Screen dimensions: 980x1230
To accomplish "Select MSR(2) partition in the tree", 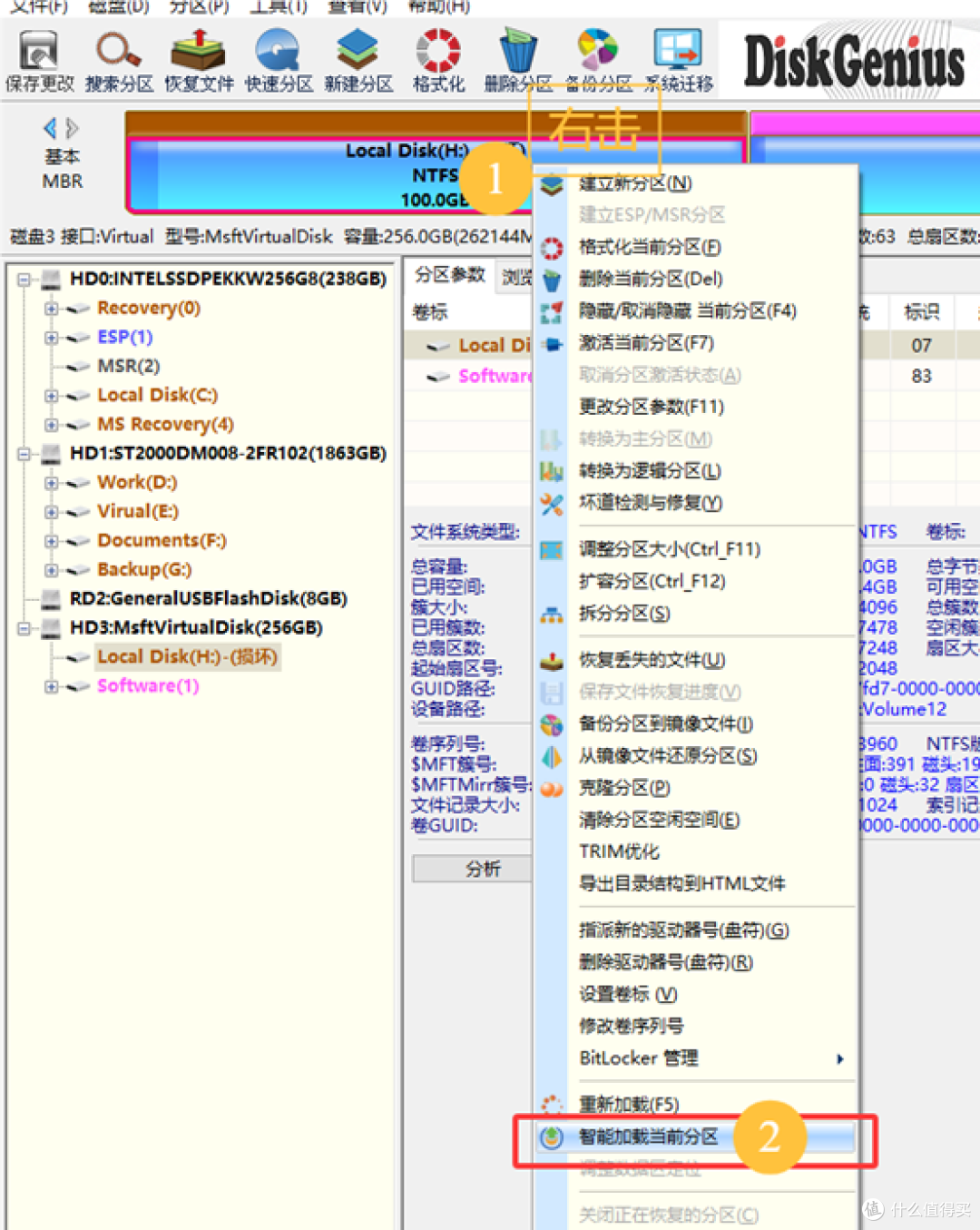I will click(x=128, y=366).
